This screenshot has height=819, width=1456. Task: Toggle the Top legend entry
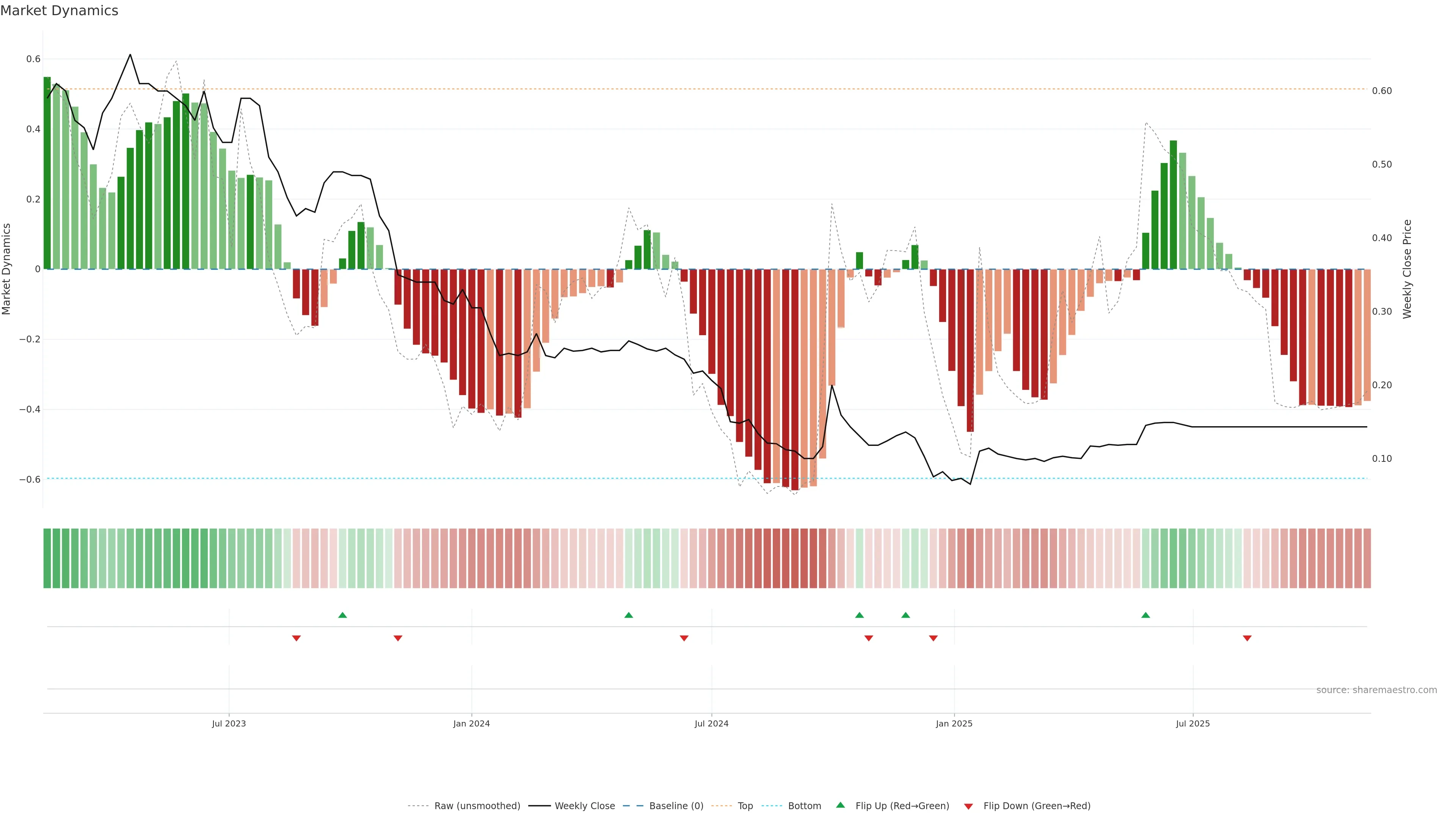pyautogui.click(x=745, y=805)
